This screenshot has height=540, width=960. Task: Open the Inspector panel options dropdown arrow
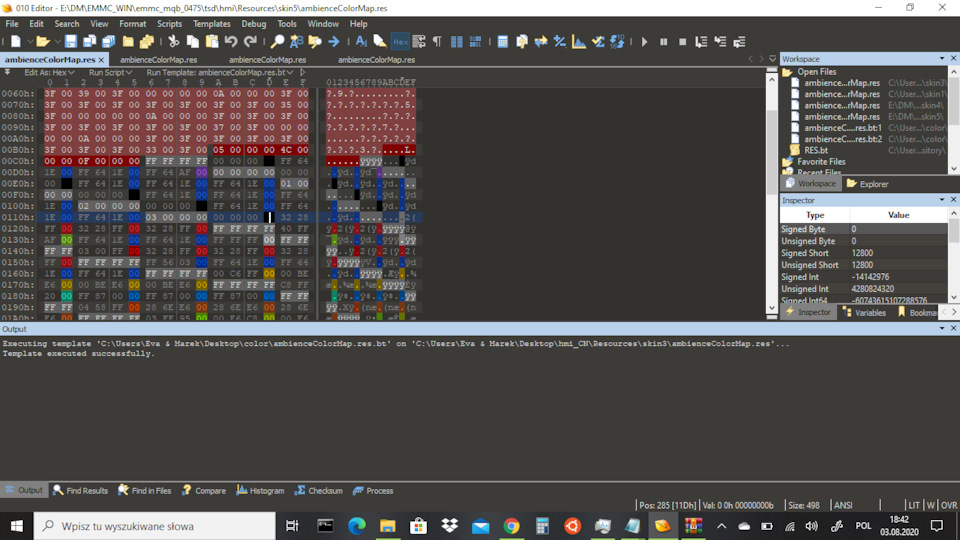(x=942, y=200)
